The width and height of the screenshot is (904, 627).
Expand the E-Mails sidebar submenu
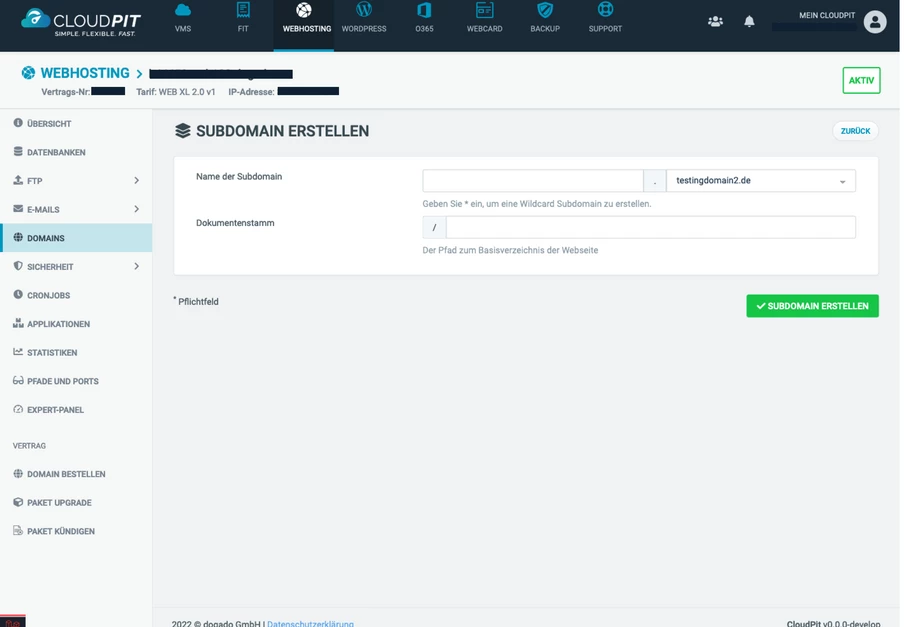pos(136,209)
